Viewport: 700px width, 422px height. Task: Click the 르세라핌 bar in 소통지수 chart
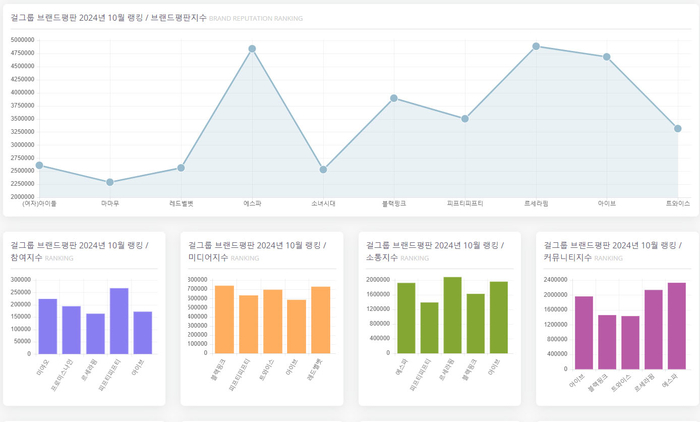click(x=453, y=315)
